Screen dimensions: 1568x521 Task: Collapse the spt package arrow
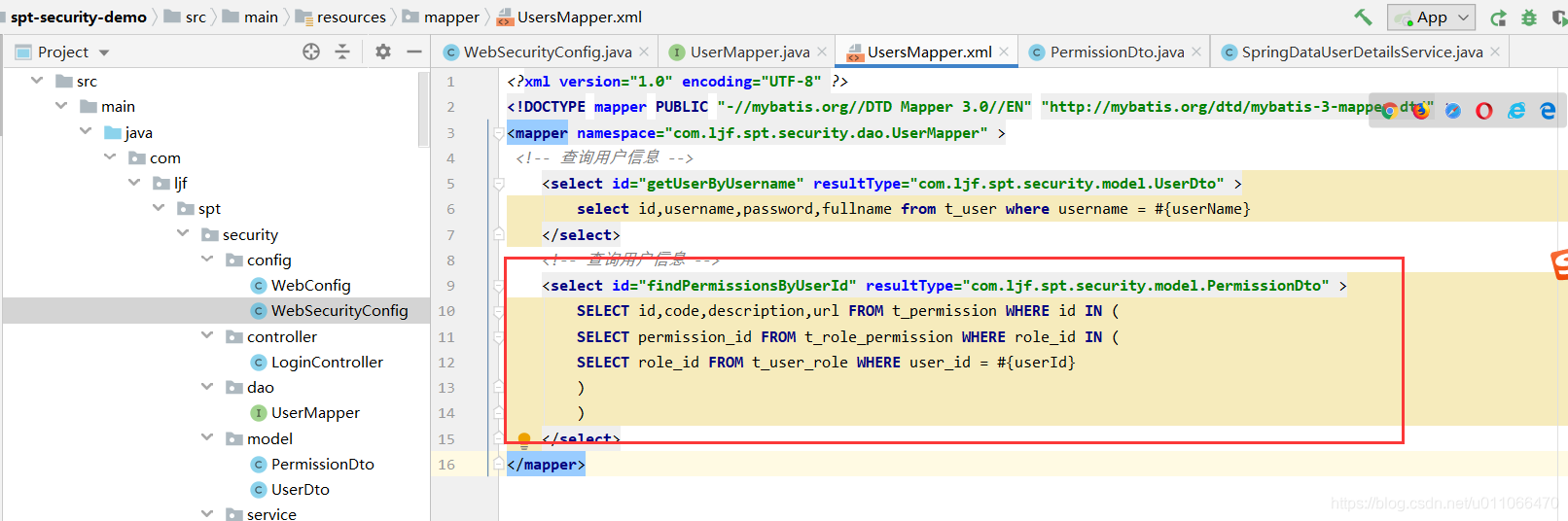pyautogui.click(x=159, y=208)
